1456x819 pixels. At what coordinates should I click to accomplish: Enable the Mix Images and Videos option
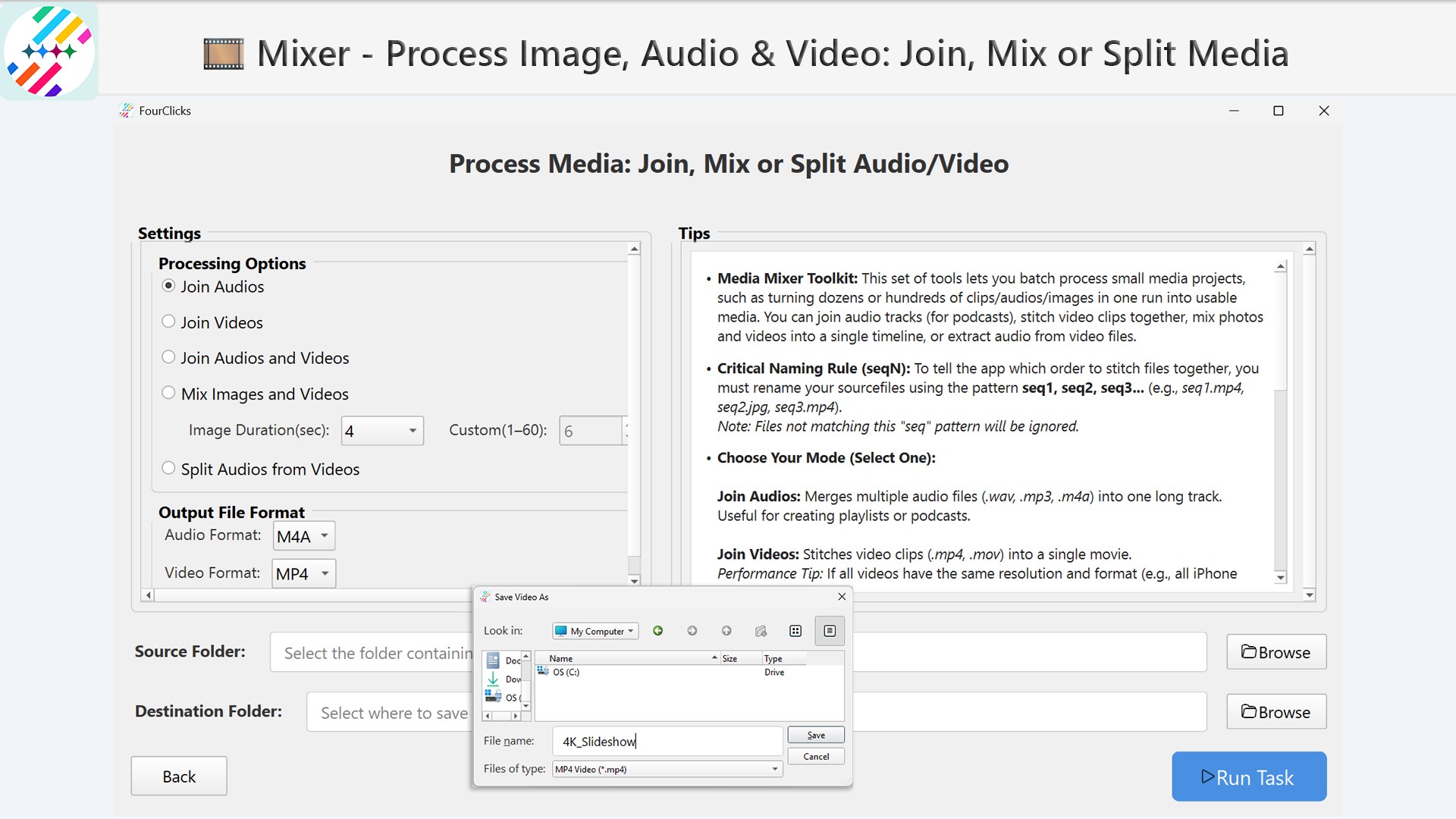[168, 393]
